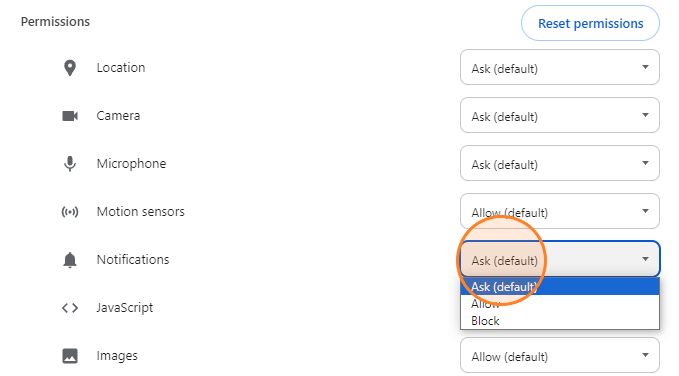This screenshot has width=679, height=376.
Task: Open the Camera permission dropdown
Action: [559, 115]
